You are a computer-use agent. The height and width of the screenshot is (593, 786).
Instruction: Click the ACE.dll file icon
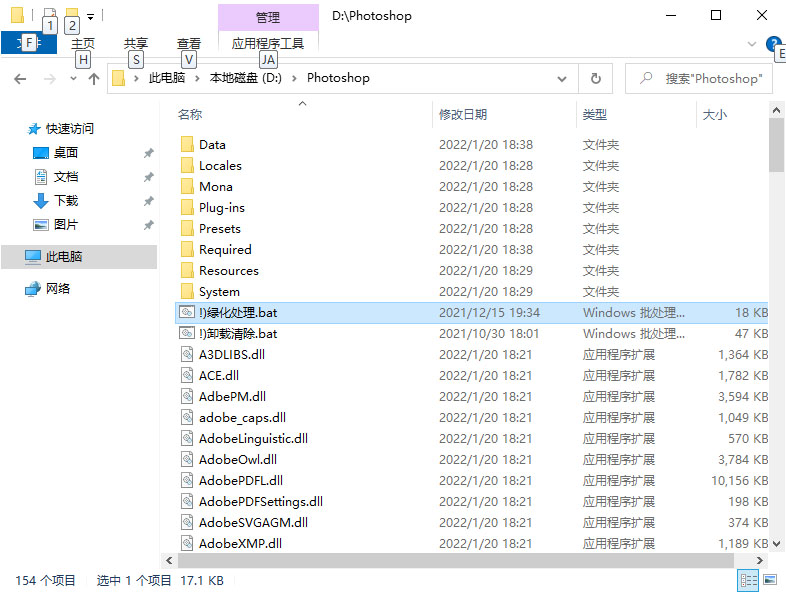[187, 376]
